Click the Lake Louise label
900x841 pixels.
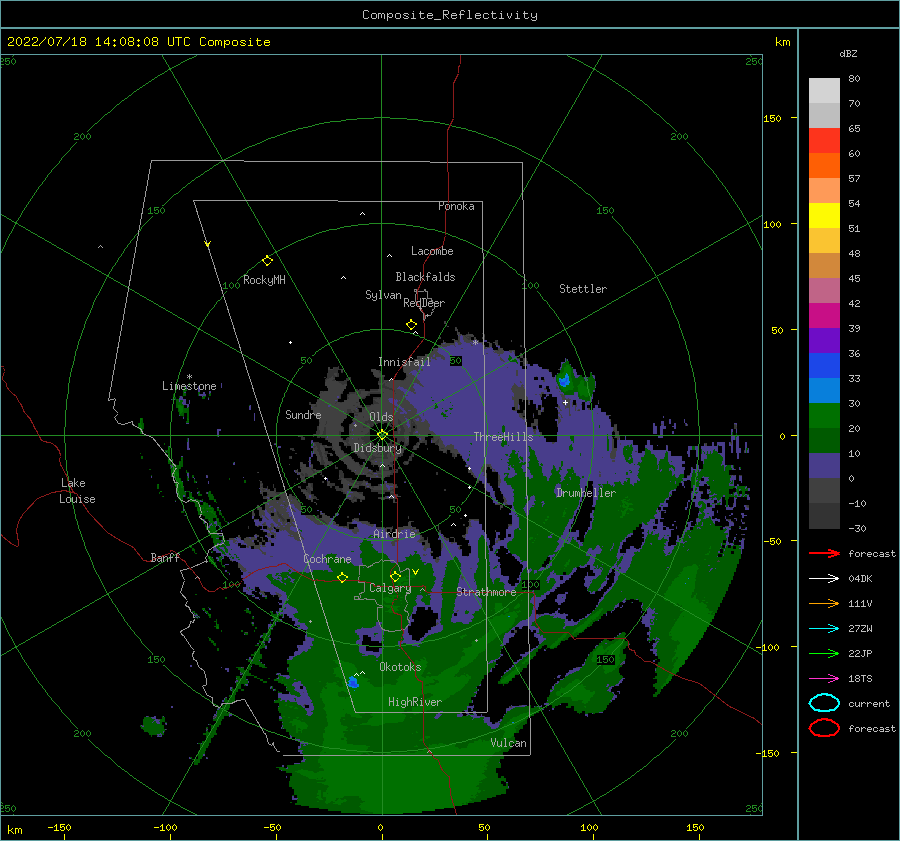pos(77,491)
